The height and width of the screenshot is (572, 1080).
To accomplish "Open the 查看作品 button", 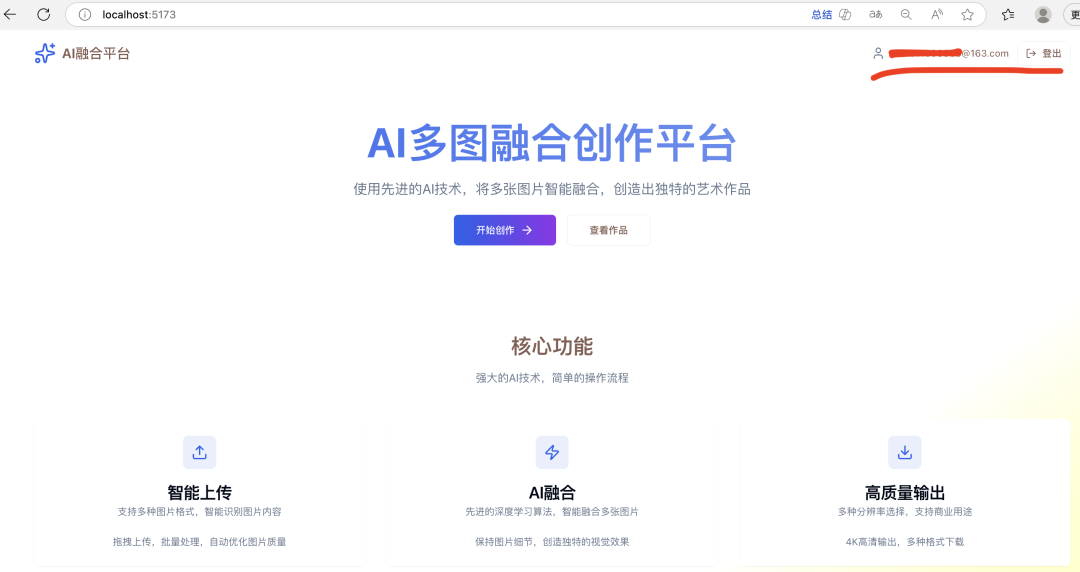I will [x=609, y=230].
